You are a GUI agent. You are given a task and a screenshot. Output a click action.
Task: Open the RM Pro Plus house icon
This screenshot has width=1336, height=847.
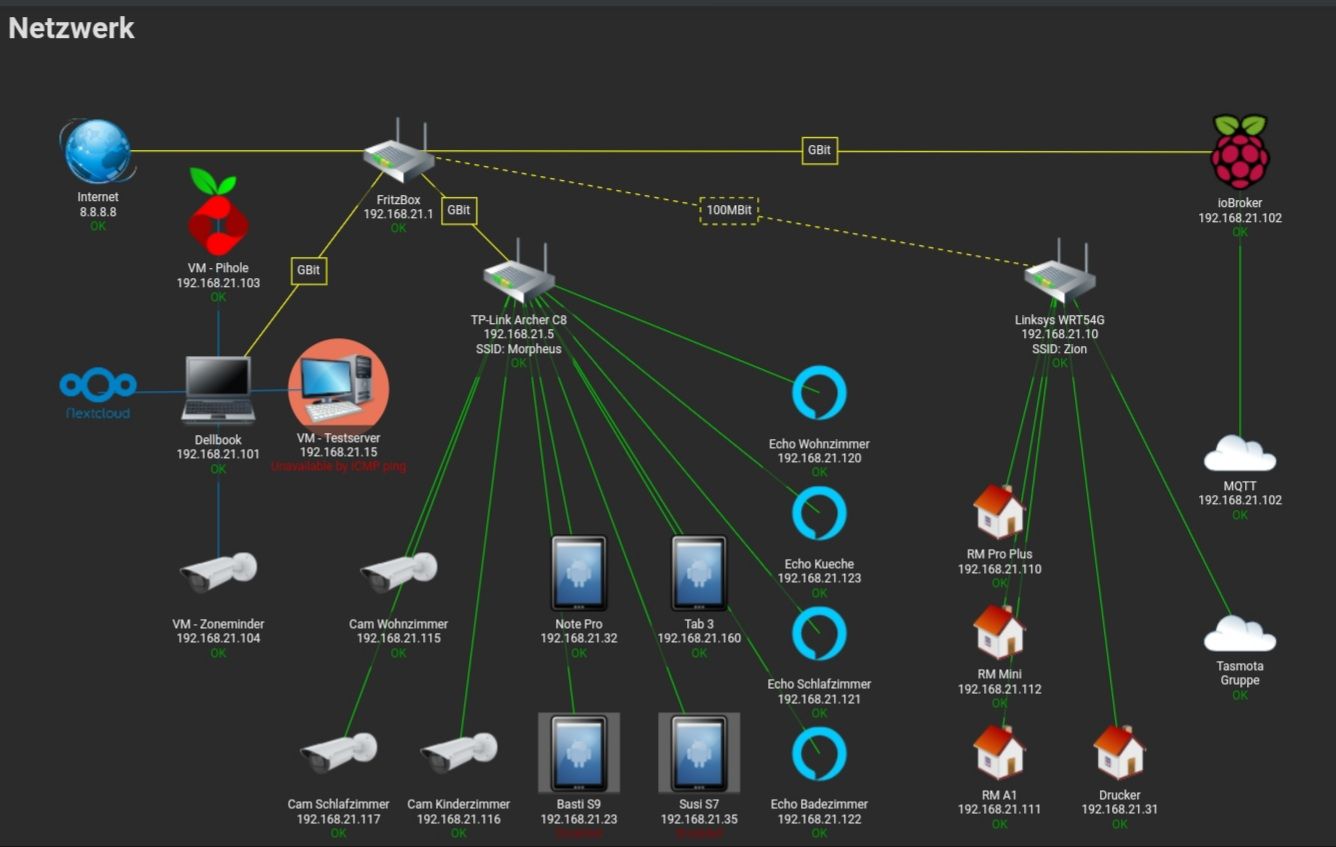999,512
